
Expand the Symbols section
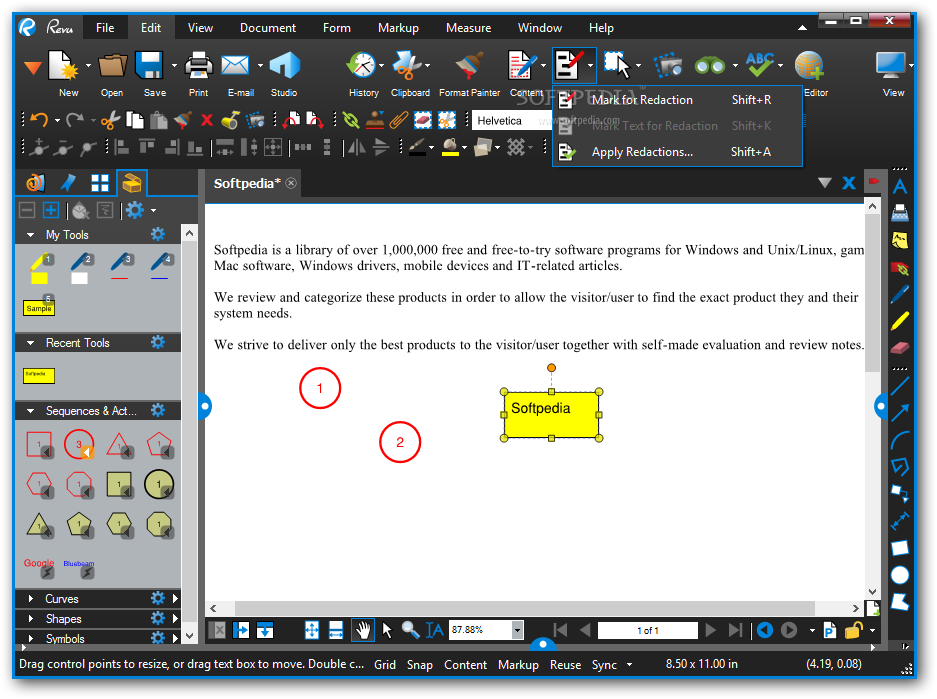point(30,639)
